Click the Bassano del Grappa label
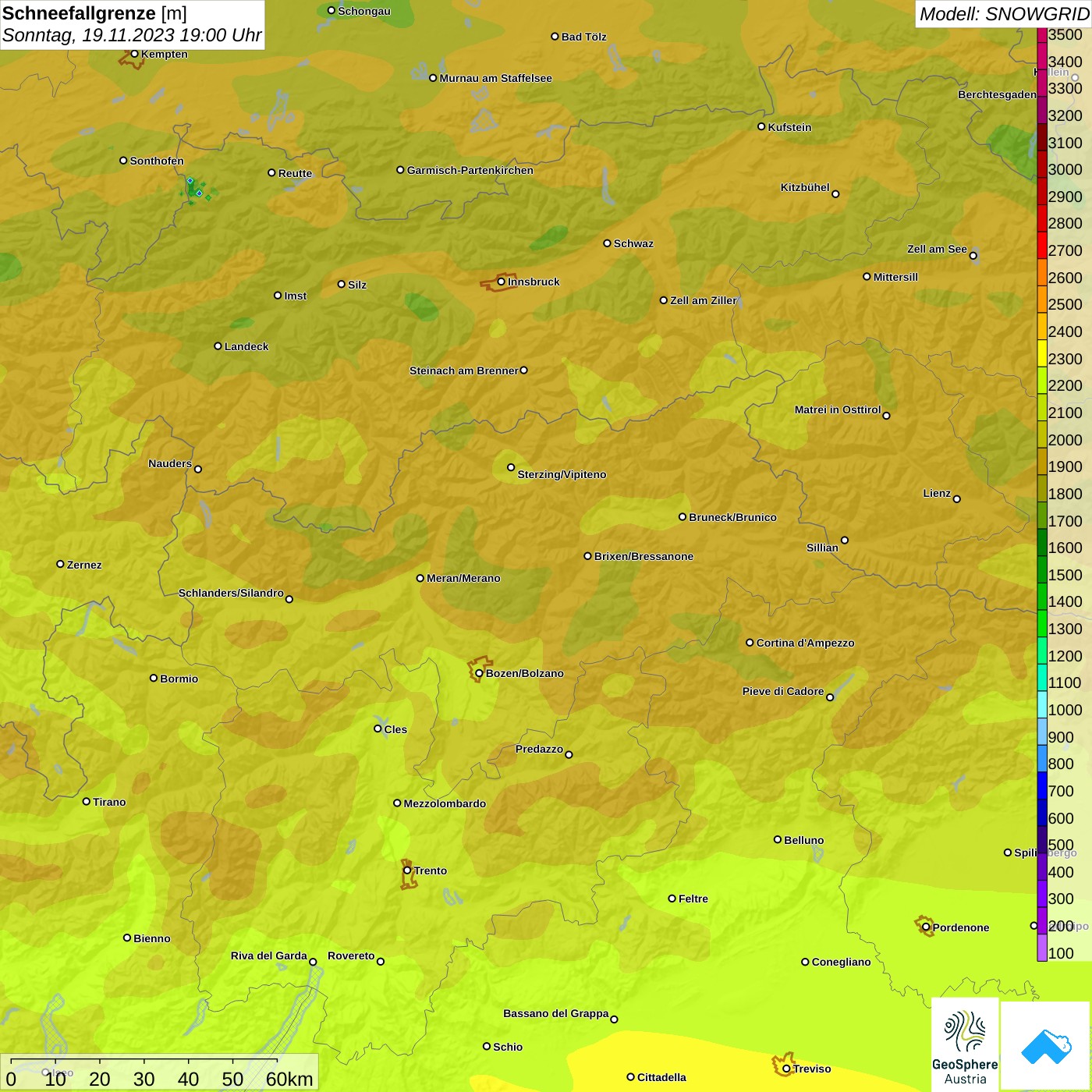 pyautogui.click(x=556, y=1013)
